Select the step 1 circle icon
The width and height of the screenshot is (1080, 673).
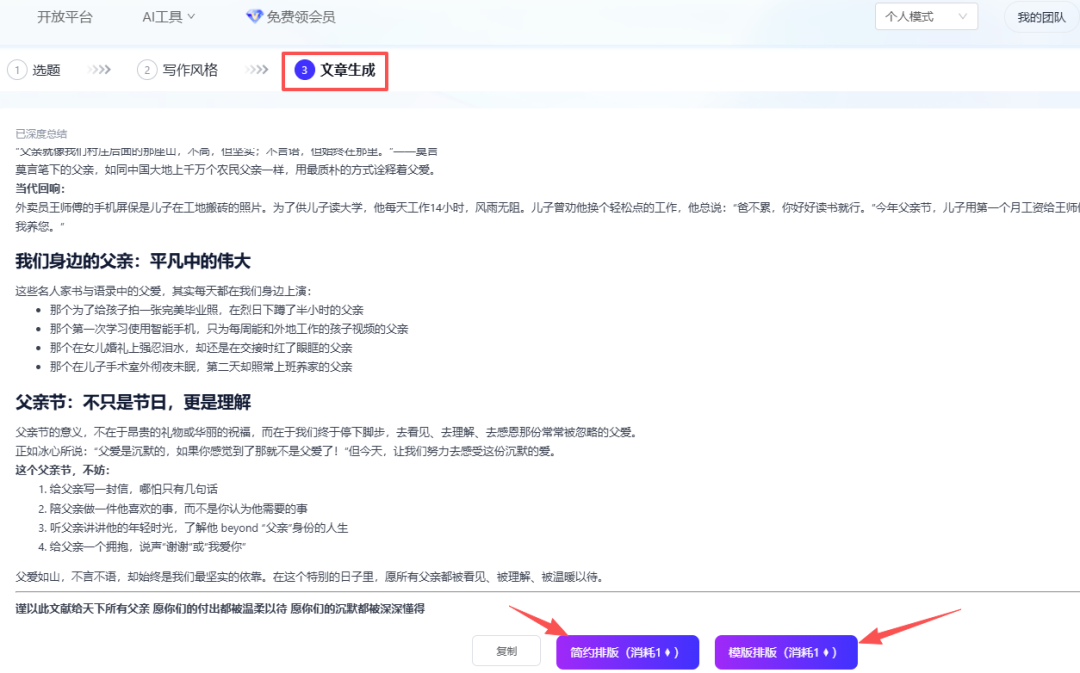17,70
